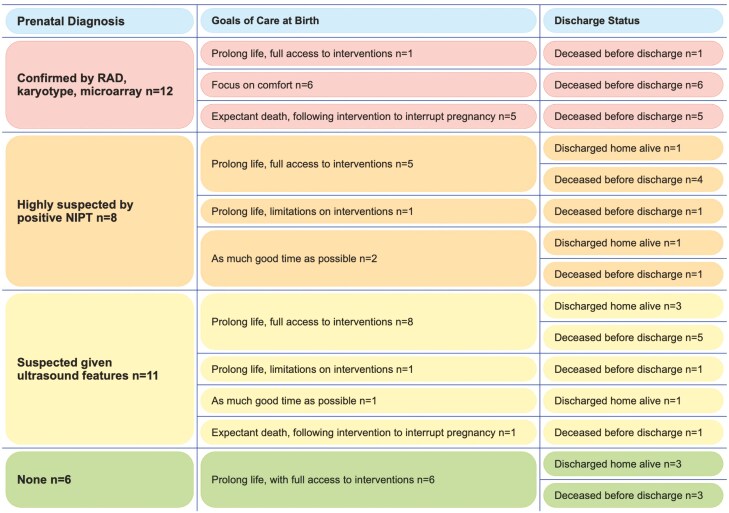Select the Focus on comfort n=6 box

pyautogui.click(x=367, y=85)
